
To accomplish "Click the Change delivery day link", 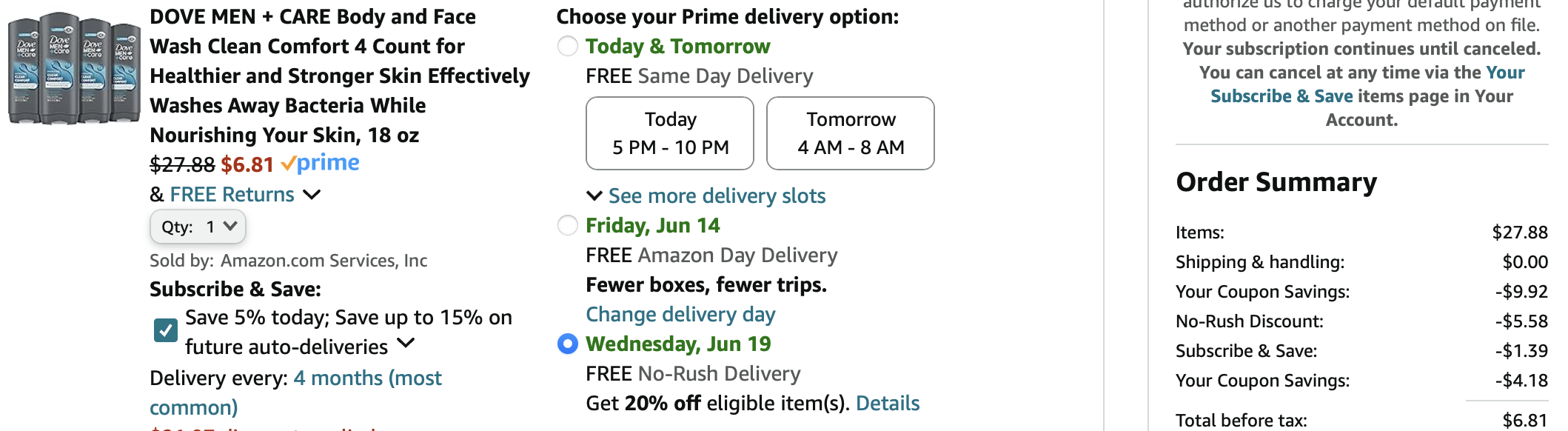I will [x=680, y=315].
